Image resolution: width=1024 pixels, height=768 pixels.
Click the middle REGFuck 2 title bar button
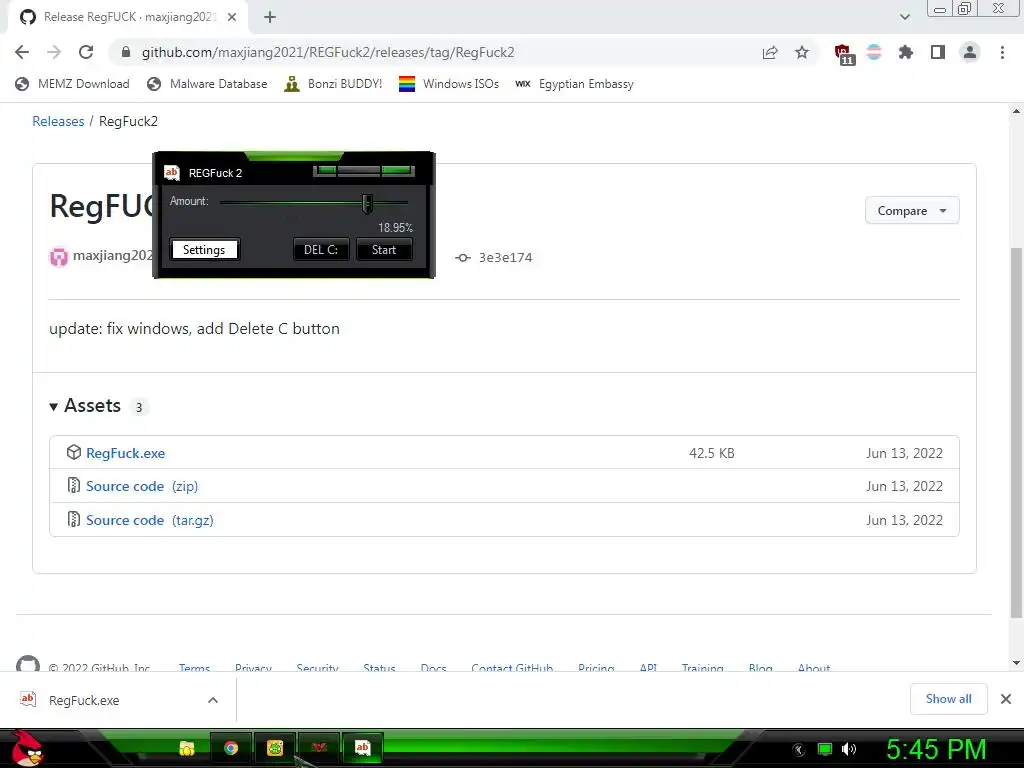(x=359, y=171)
